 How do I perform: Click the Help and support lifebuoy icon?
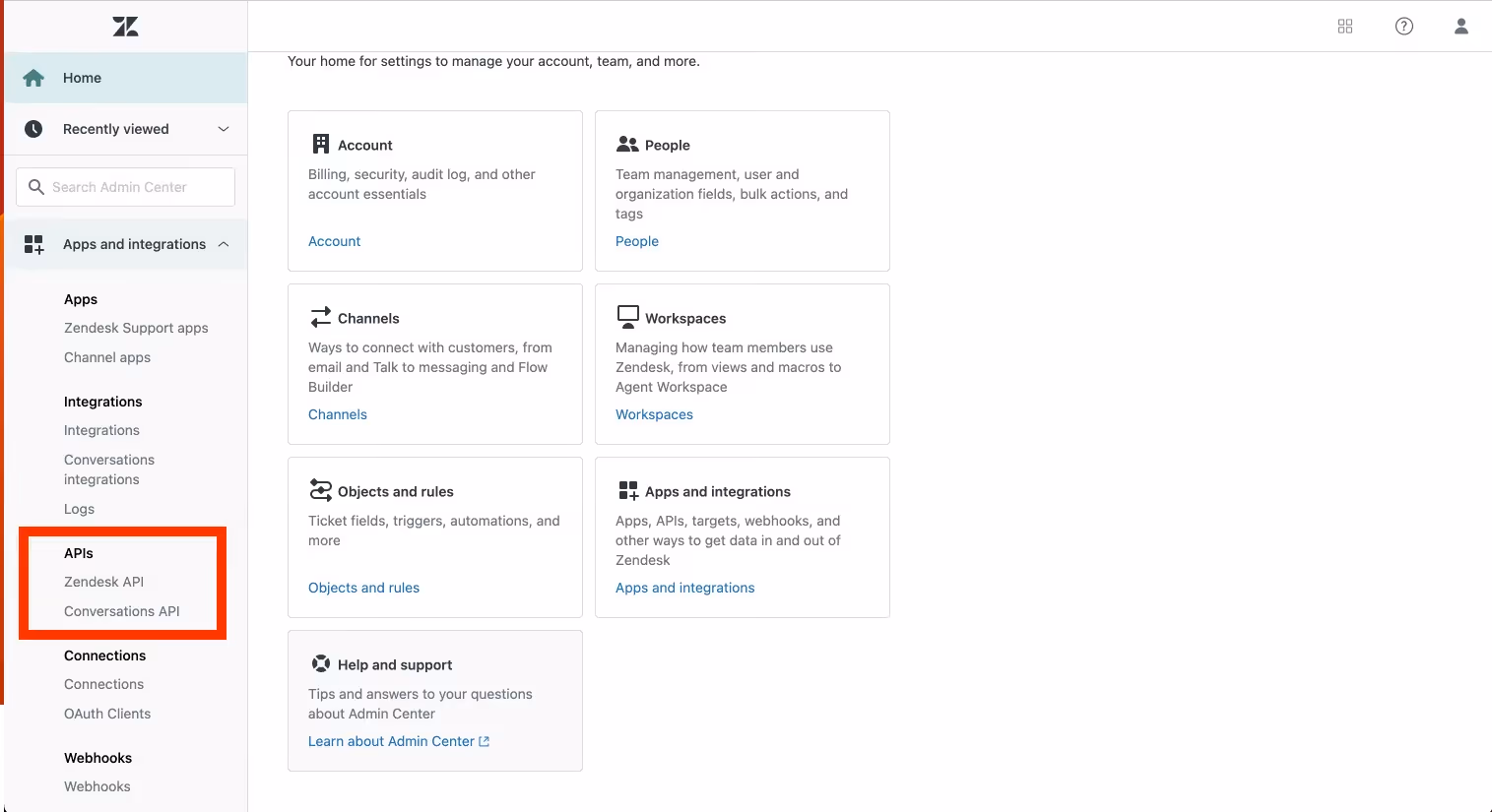pos(321,663)
